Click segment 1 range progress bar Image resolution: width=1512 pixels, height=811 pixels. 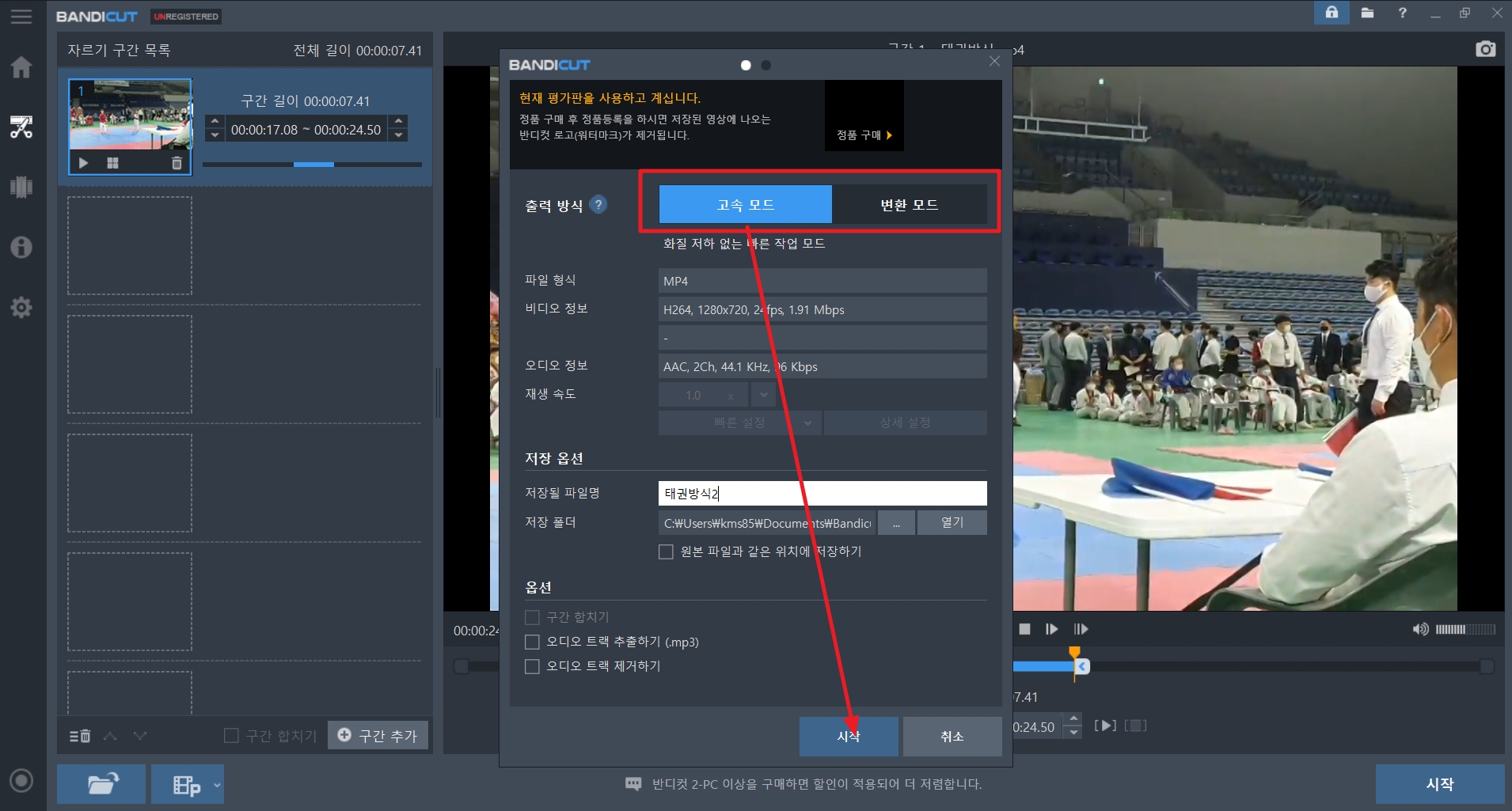pos(312,165)
